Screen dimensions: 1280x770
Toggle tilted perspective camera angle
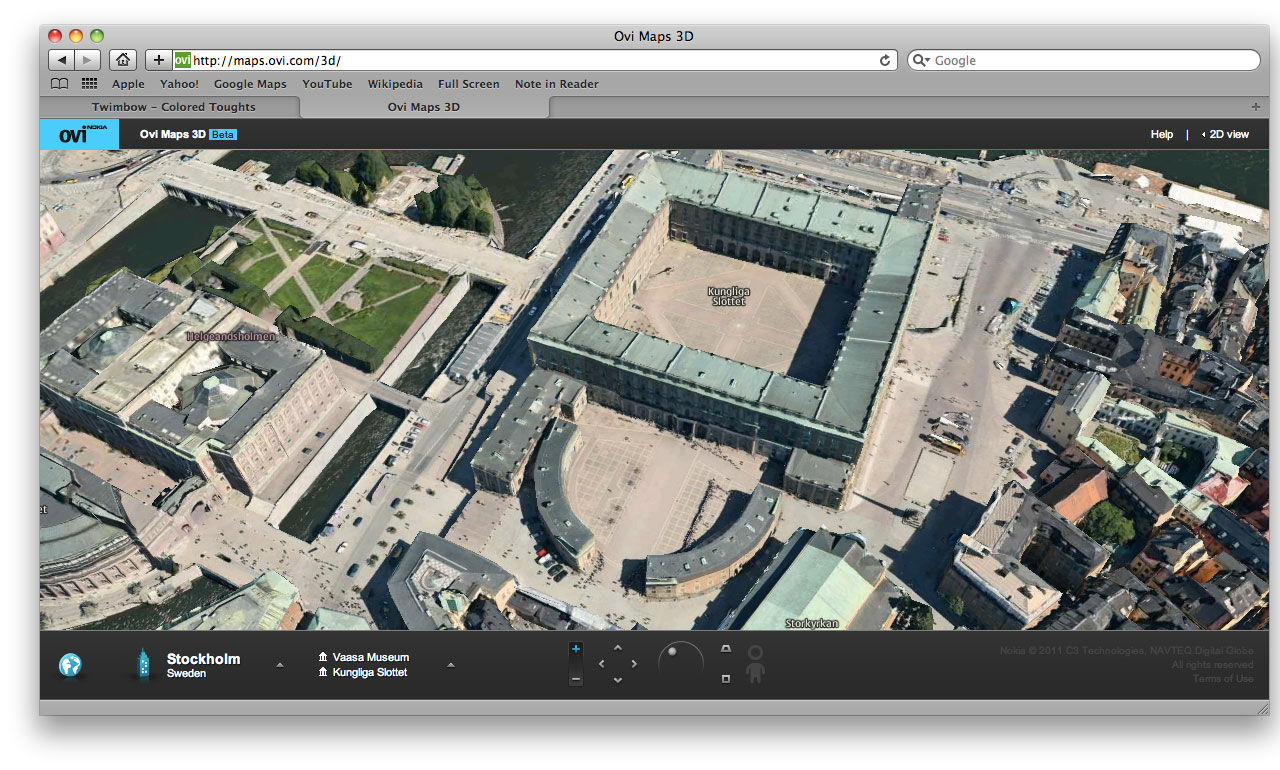click(x=726, y=649)
